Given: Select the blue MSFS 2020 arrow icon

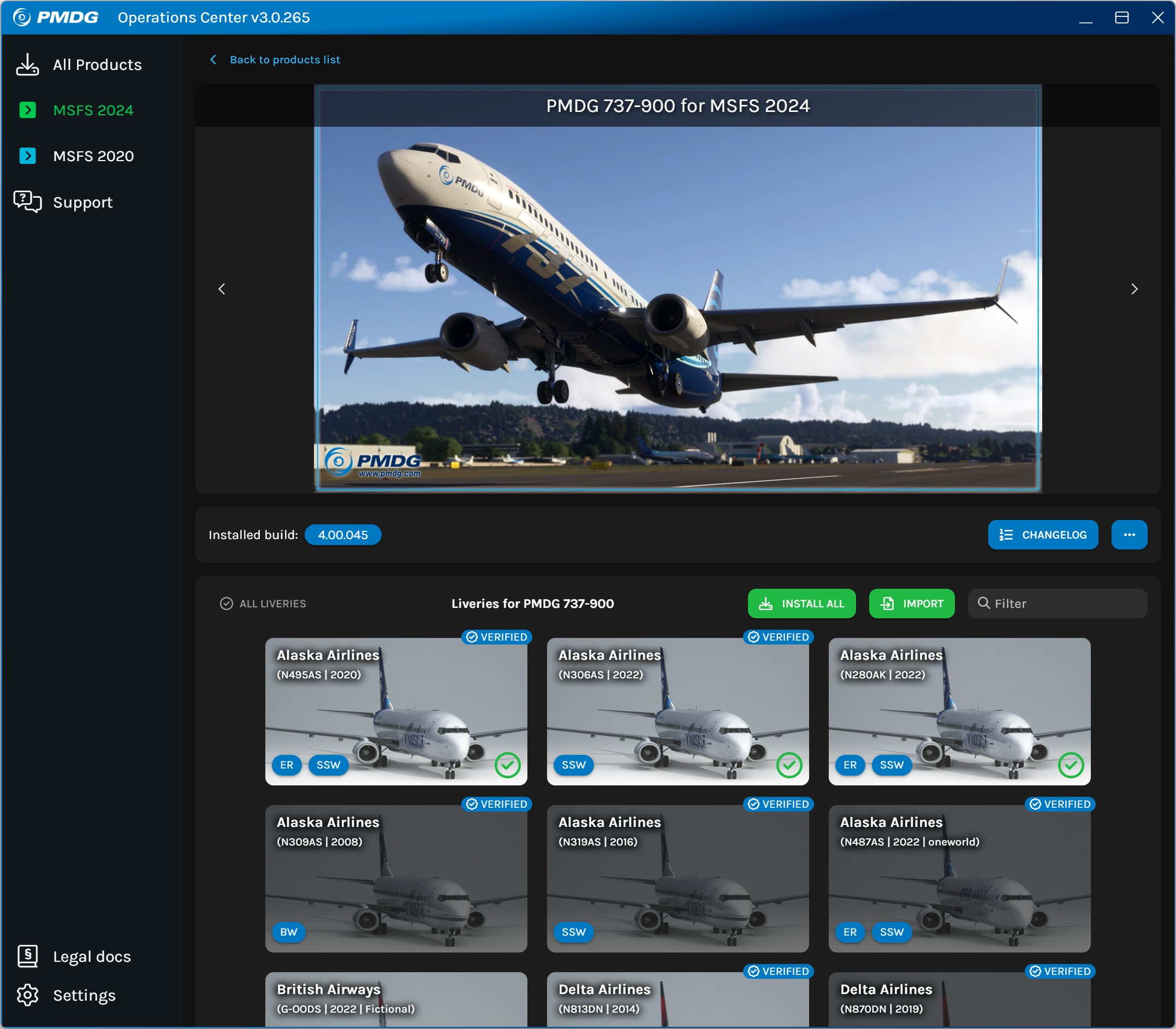Looking at the screenshot, I should click(27, 156).
